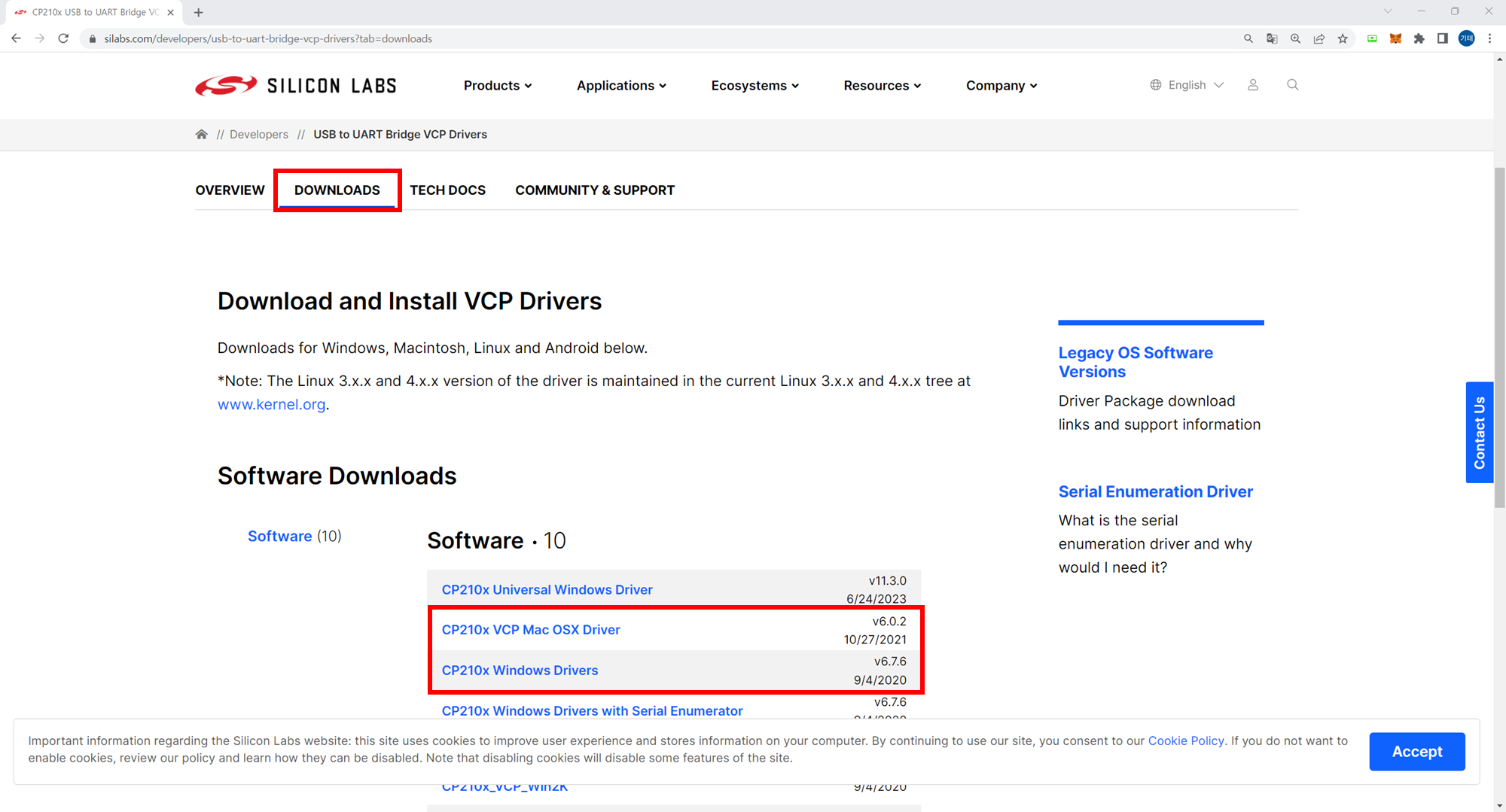Screen dimensions: 1506x812
Task: Open the Community & Support tab
Action: [595, 190]
